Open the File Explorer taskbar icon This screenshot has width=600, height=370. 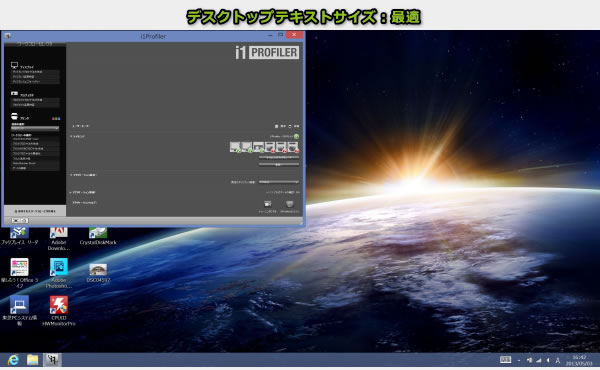tap(33, 360)
